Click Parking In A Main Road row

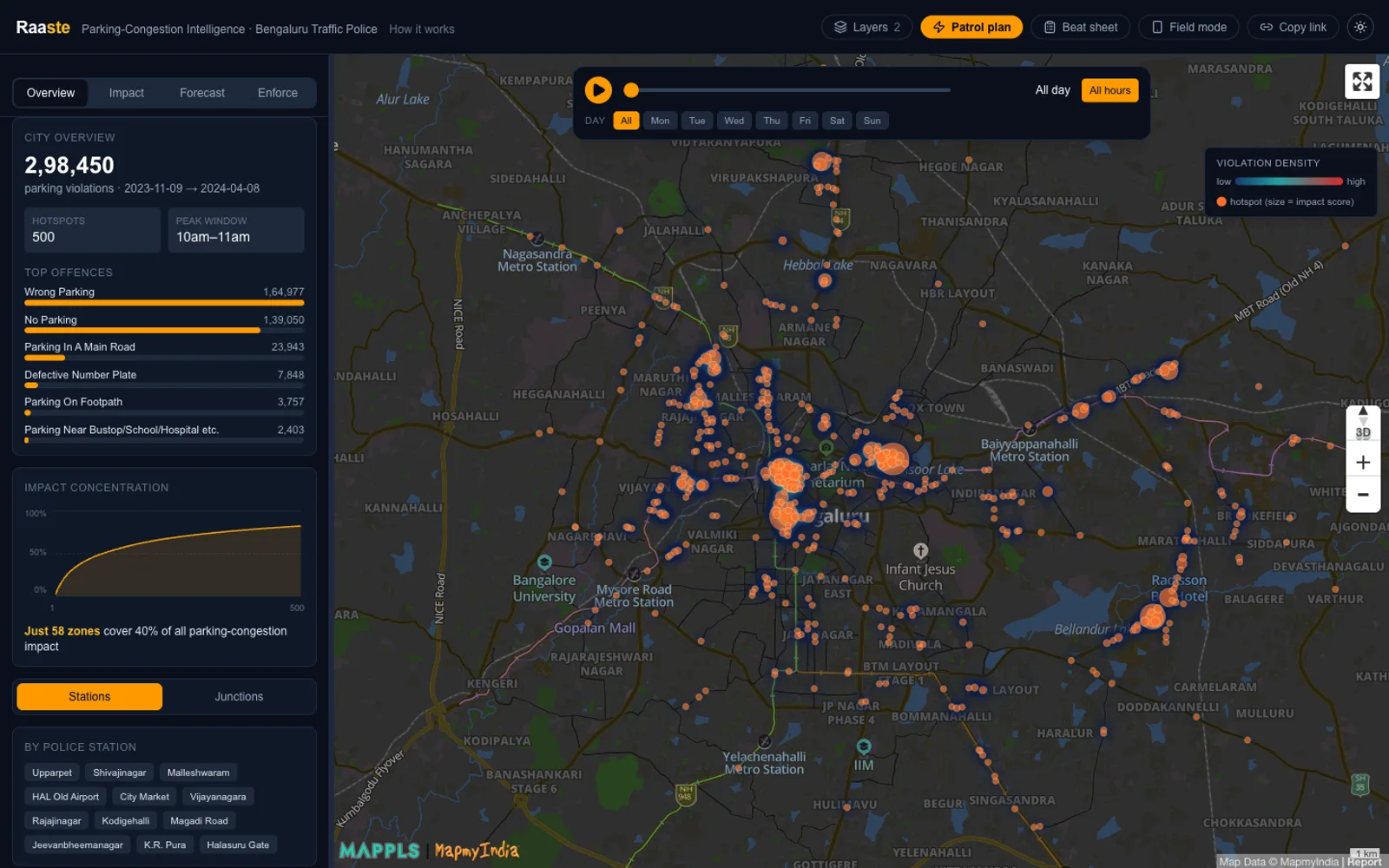164,351
